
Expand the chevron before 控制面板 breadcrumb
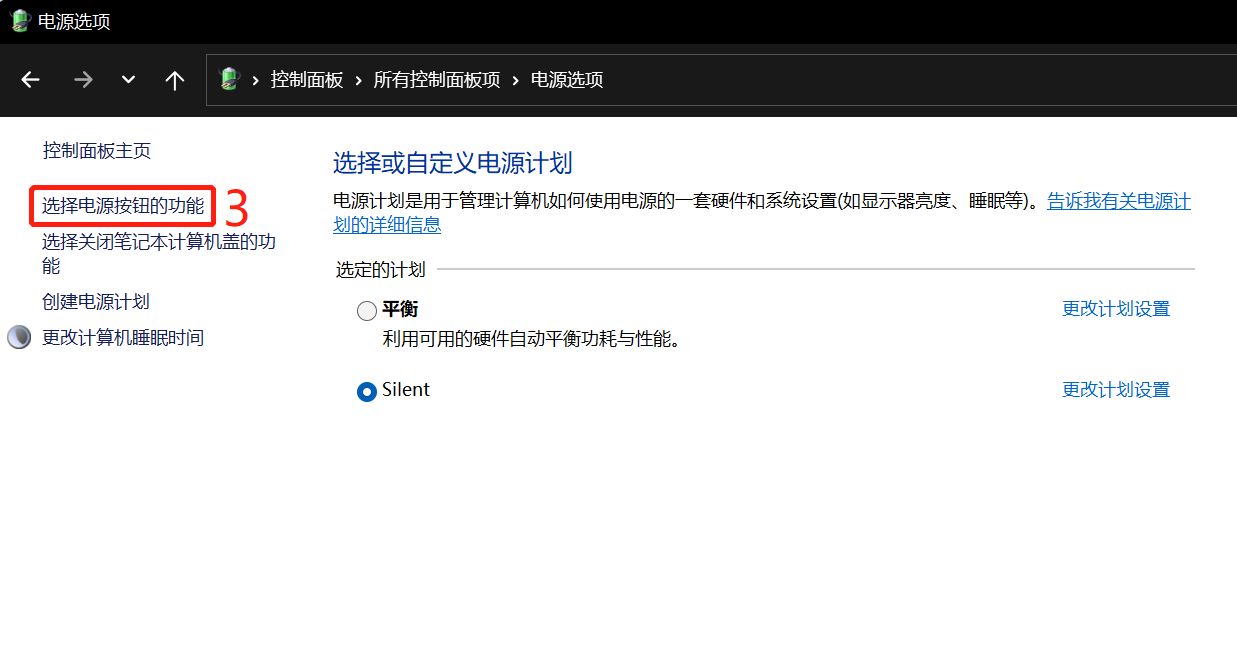click(256, 80)
